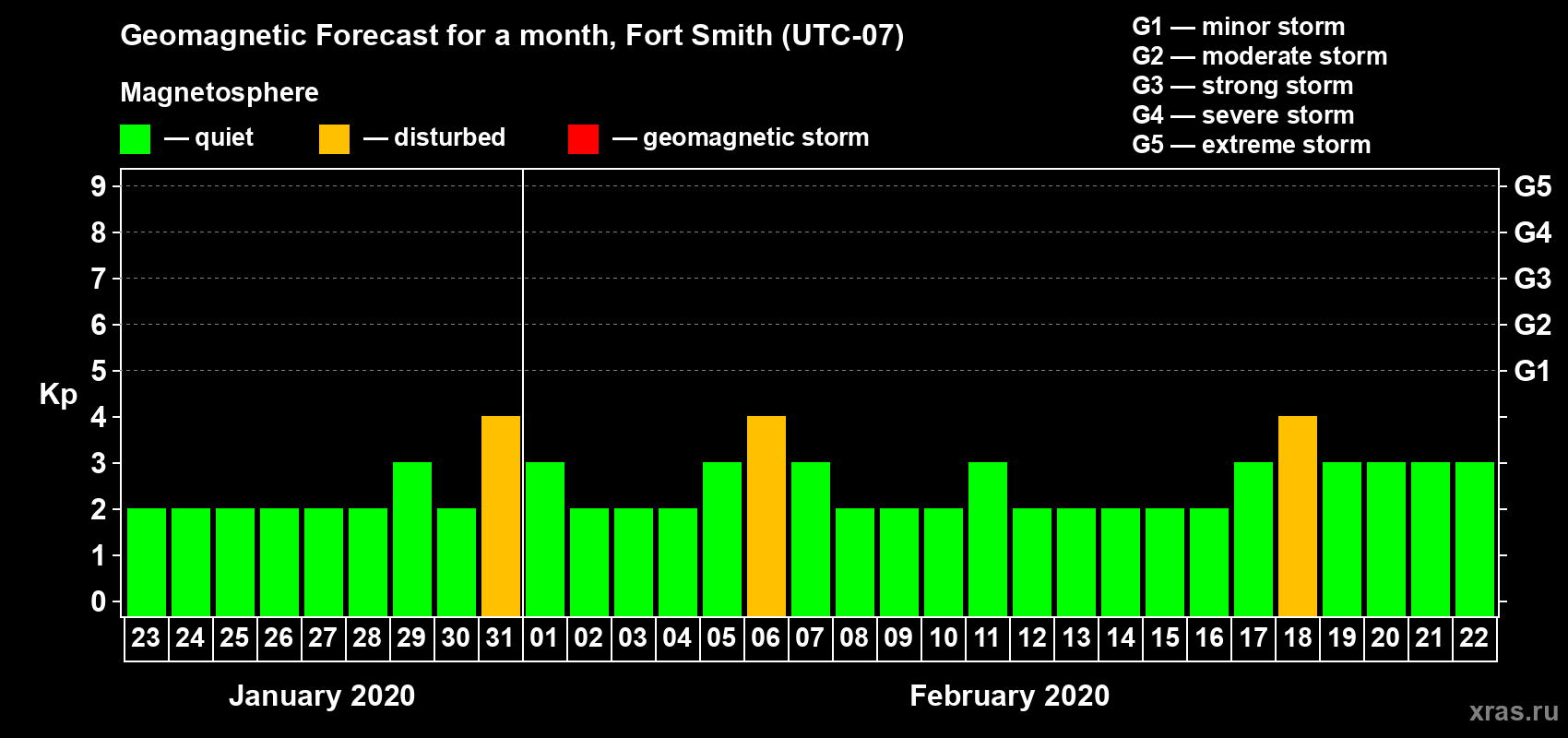Click the chart title Geomagnetic Forecast text
1568x738 pixels.
coord(512,36)
